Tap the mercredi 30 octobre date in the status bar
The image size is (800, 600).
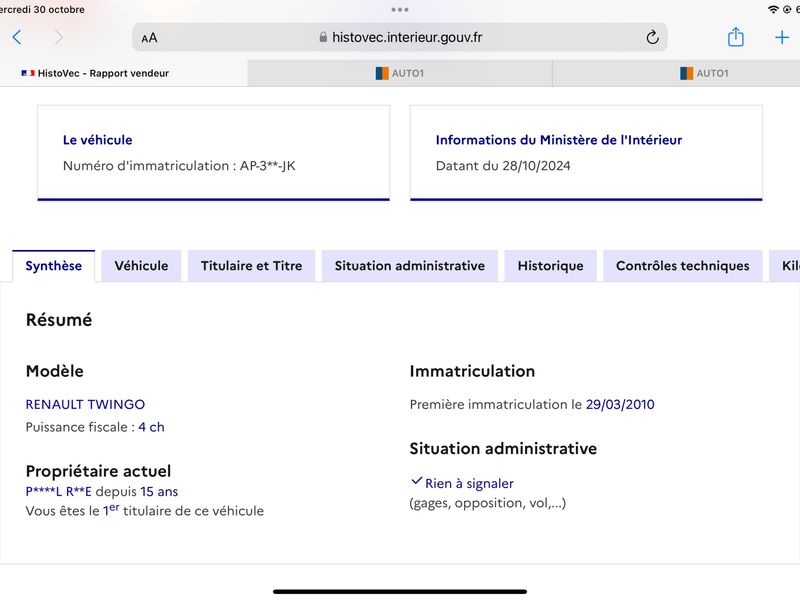tap(42, 9)
